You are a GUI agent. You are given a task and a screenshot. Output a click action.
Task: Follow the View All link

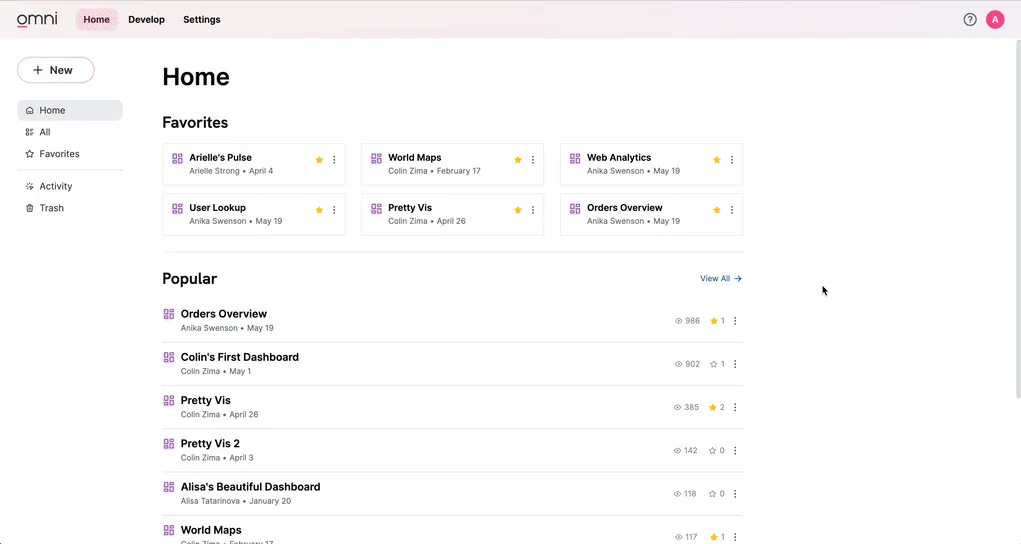coord(721,279)
